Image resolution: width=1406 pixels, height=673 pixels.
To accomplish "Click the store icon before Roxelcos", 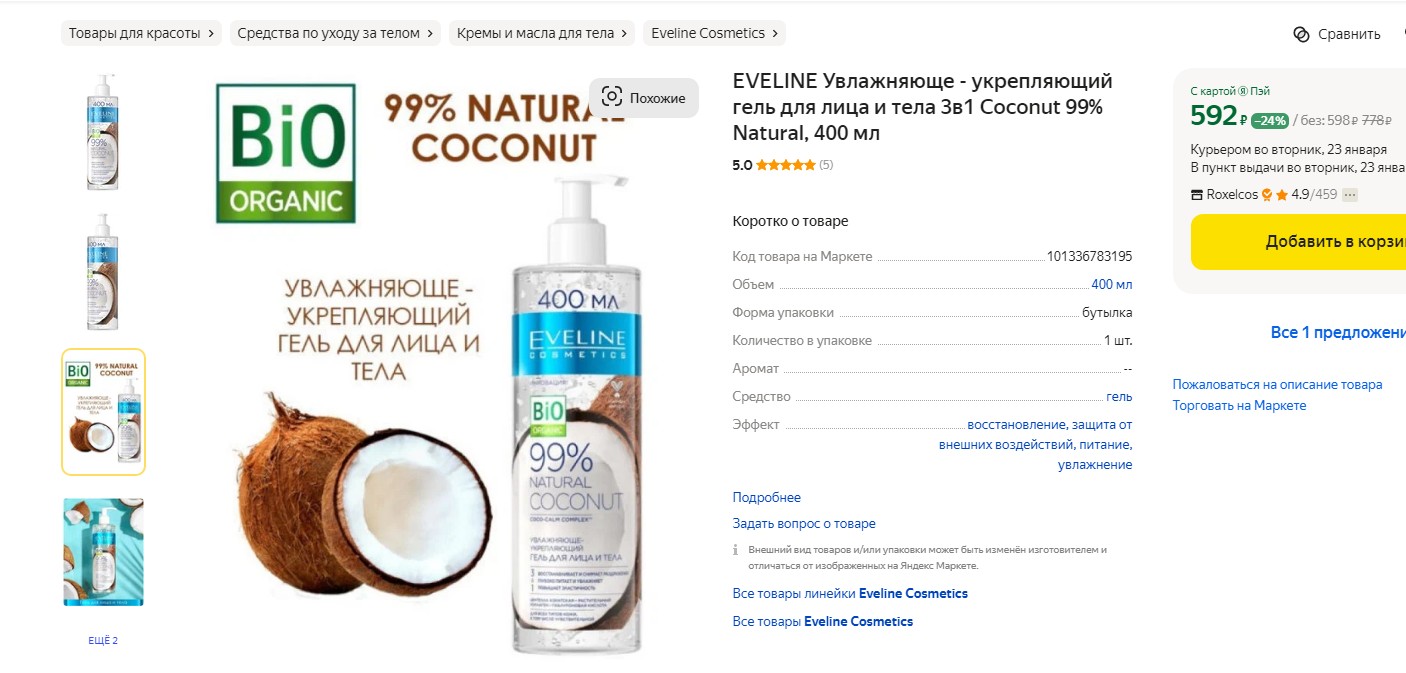I will 1197,195.
